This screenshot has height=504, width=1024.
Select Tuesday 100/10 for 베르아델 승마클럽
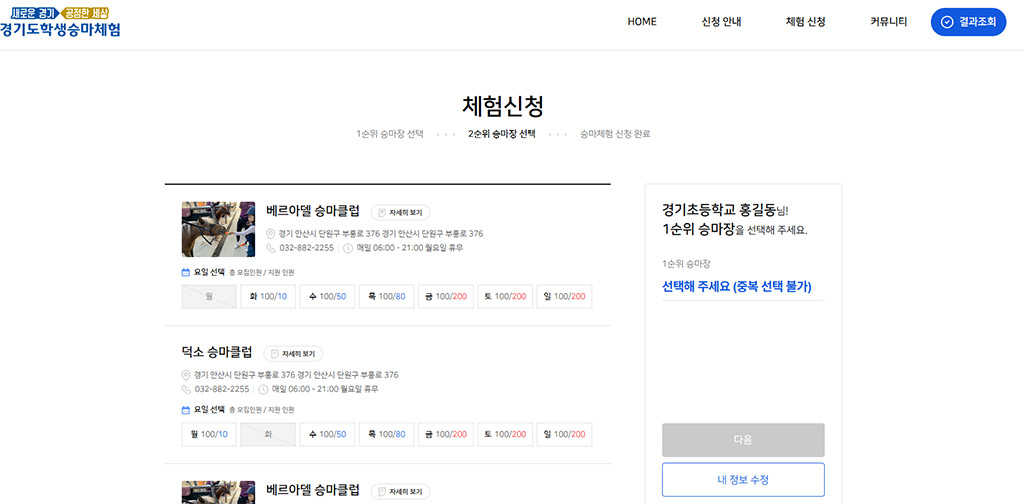pyautogui.click(x=268, y=296)
